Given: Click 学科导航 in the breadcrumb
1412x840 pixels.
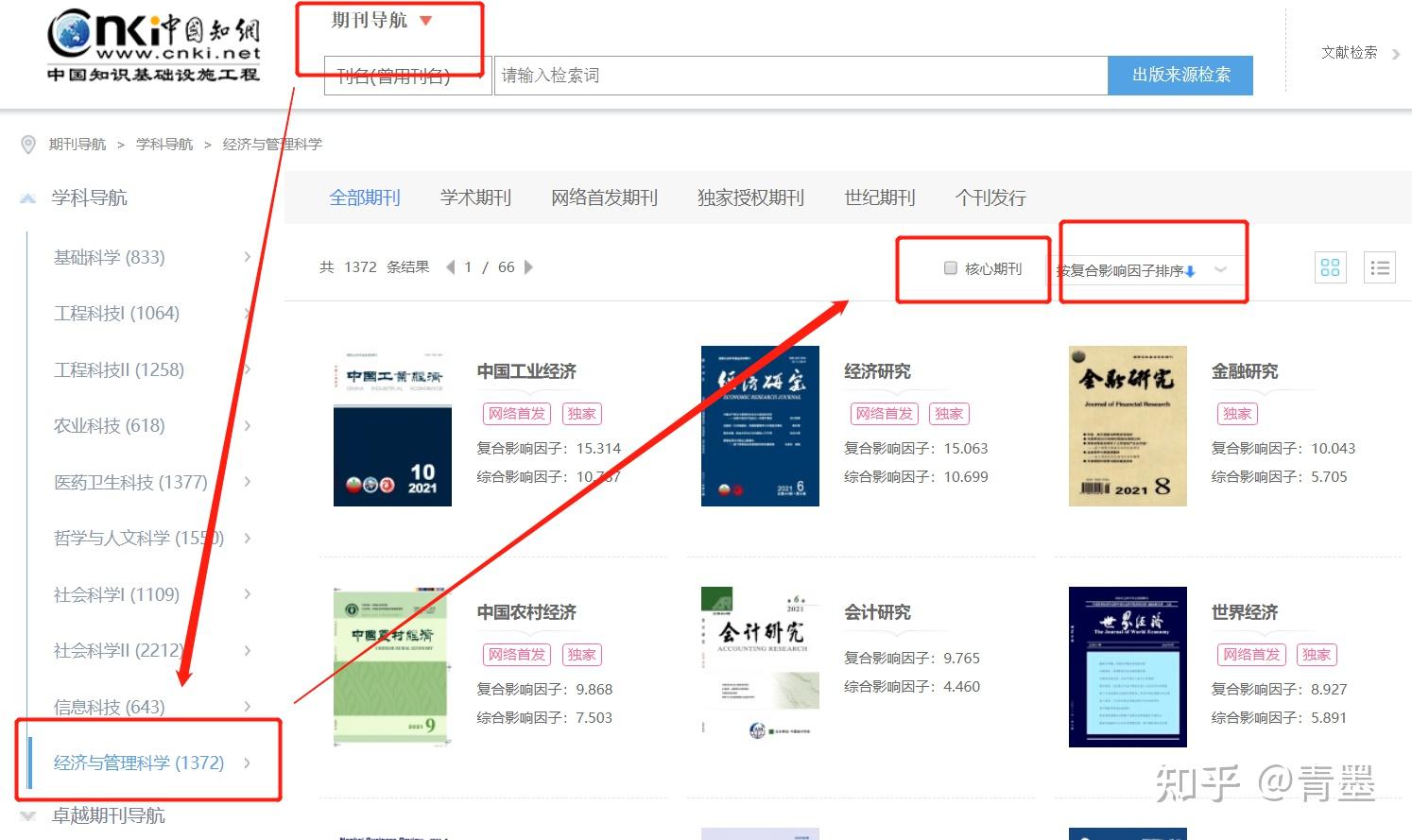Looking at the screenshot, I should (x=164, y=145).
